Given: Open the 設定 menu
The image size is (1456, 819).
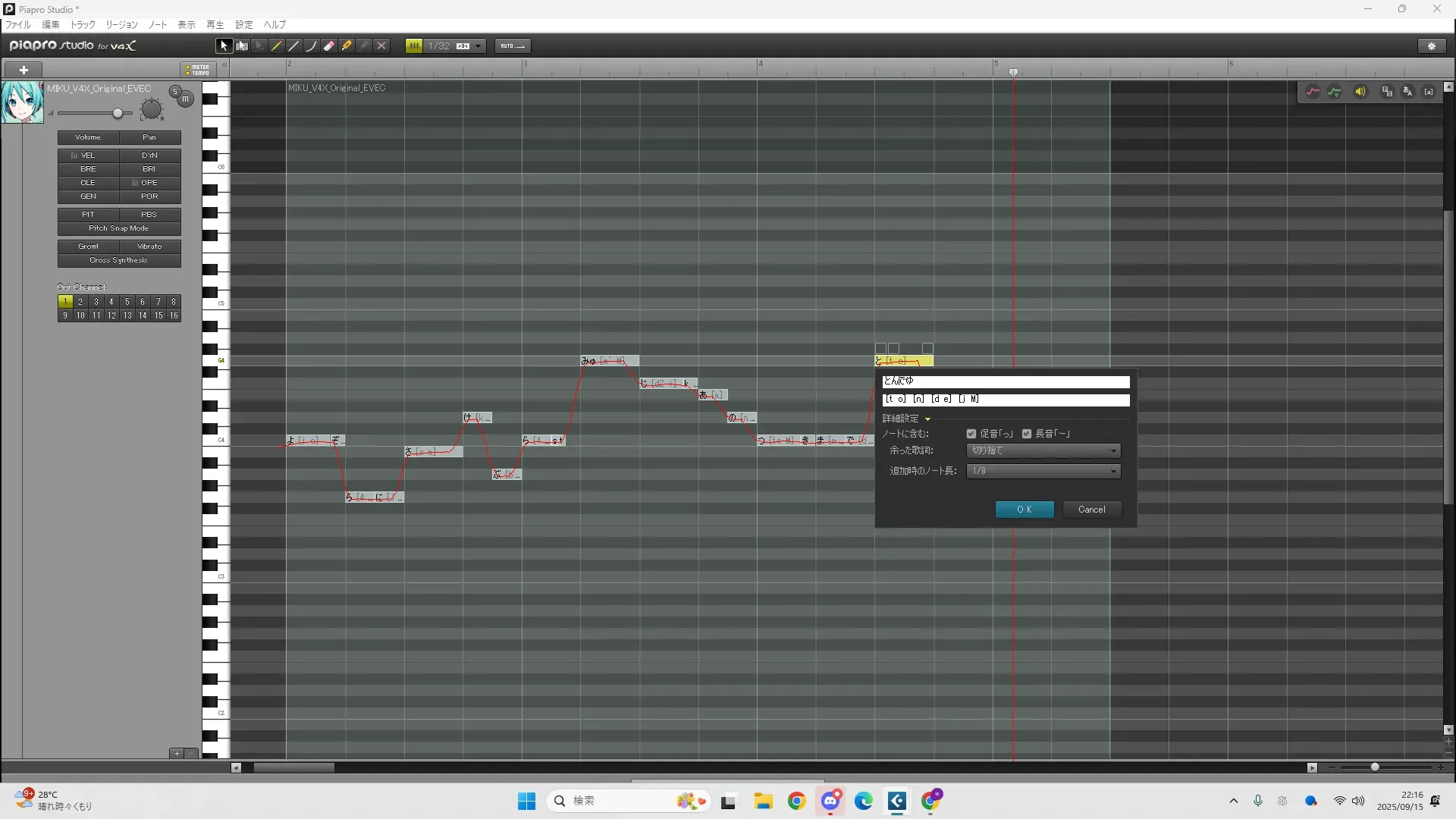Looking at the screenshot, I should (x=244, y=25).
